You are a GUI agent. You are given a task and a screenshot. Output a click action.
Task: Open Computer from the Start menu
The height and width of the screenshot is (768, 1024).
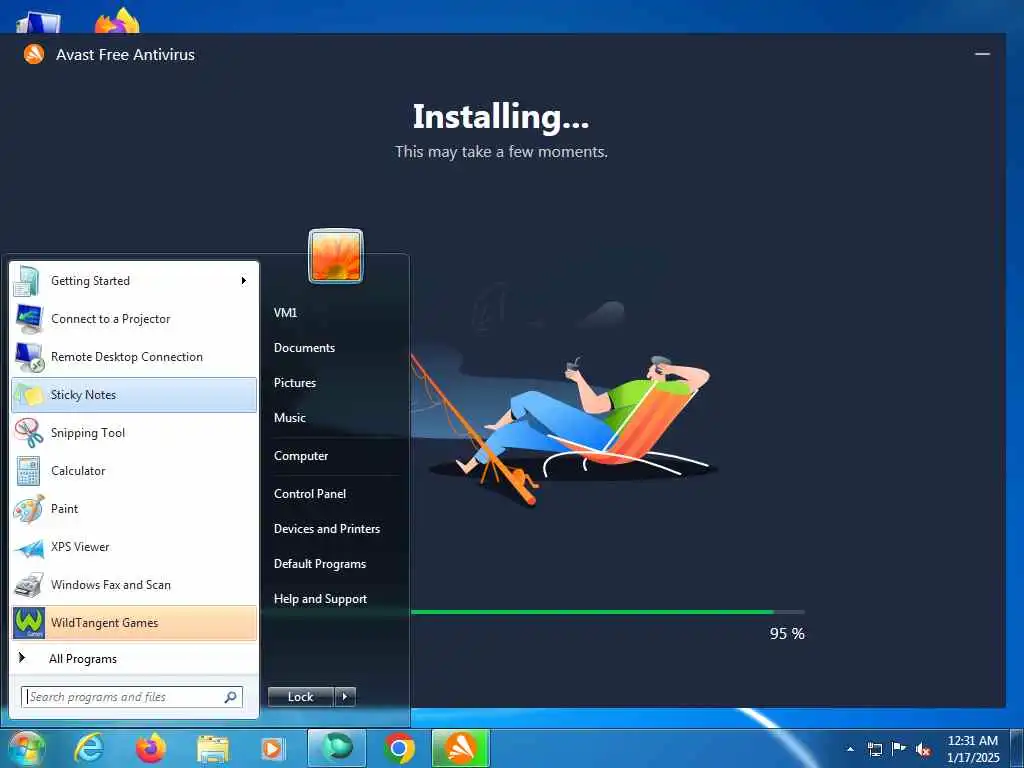[x=301, y=456]
